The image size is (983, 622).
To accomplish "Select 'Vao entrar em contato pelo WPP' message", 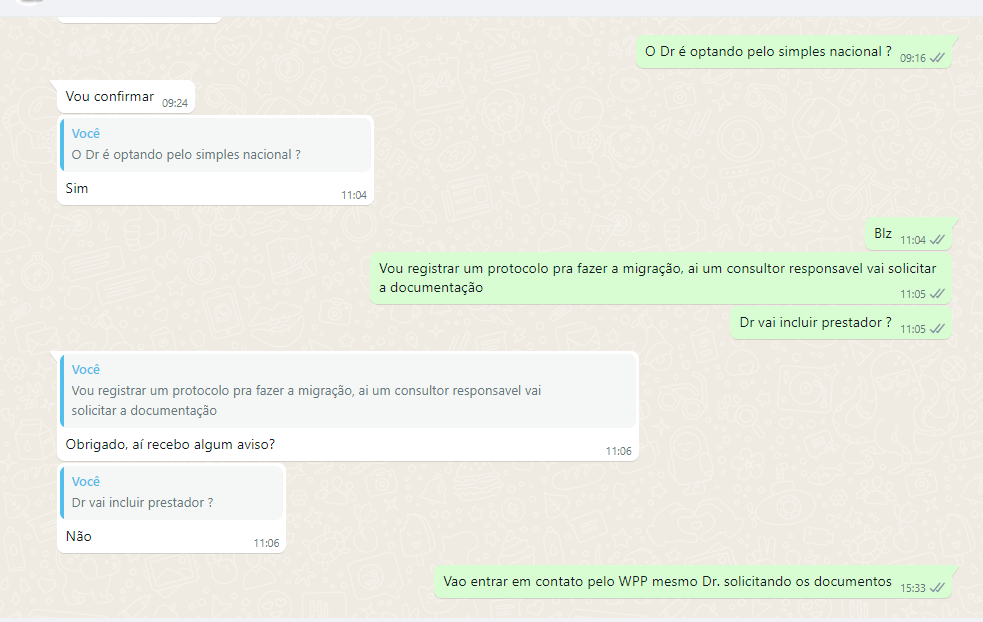I will pos(693,582).
